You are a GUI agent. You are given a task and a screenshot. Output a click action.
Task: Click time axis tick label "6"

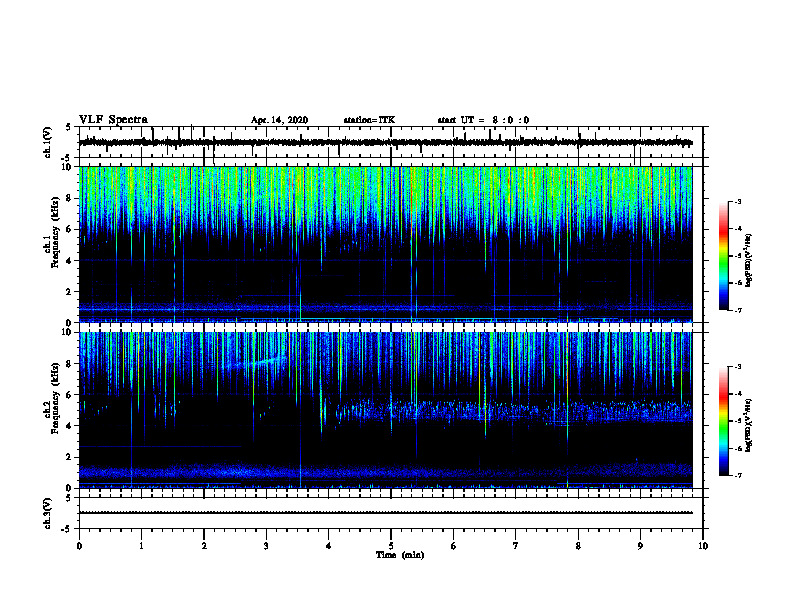[x=454, y=546]
